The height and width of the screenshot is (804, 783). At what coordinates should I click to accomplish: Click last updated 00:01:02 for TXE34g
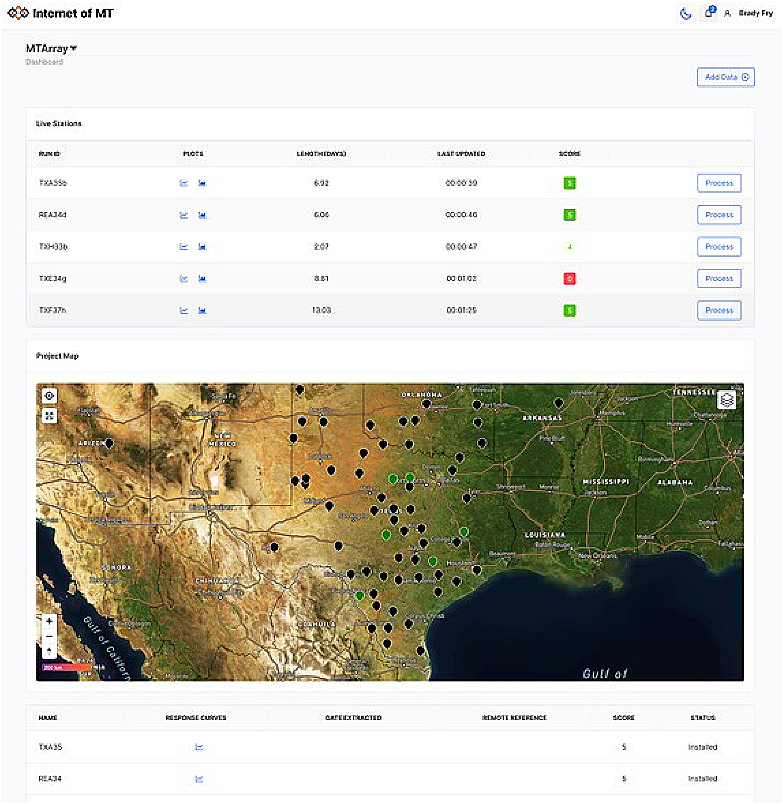tap(461, 278)
